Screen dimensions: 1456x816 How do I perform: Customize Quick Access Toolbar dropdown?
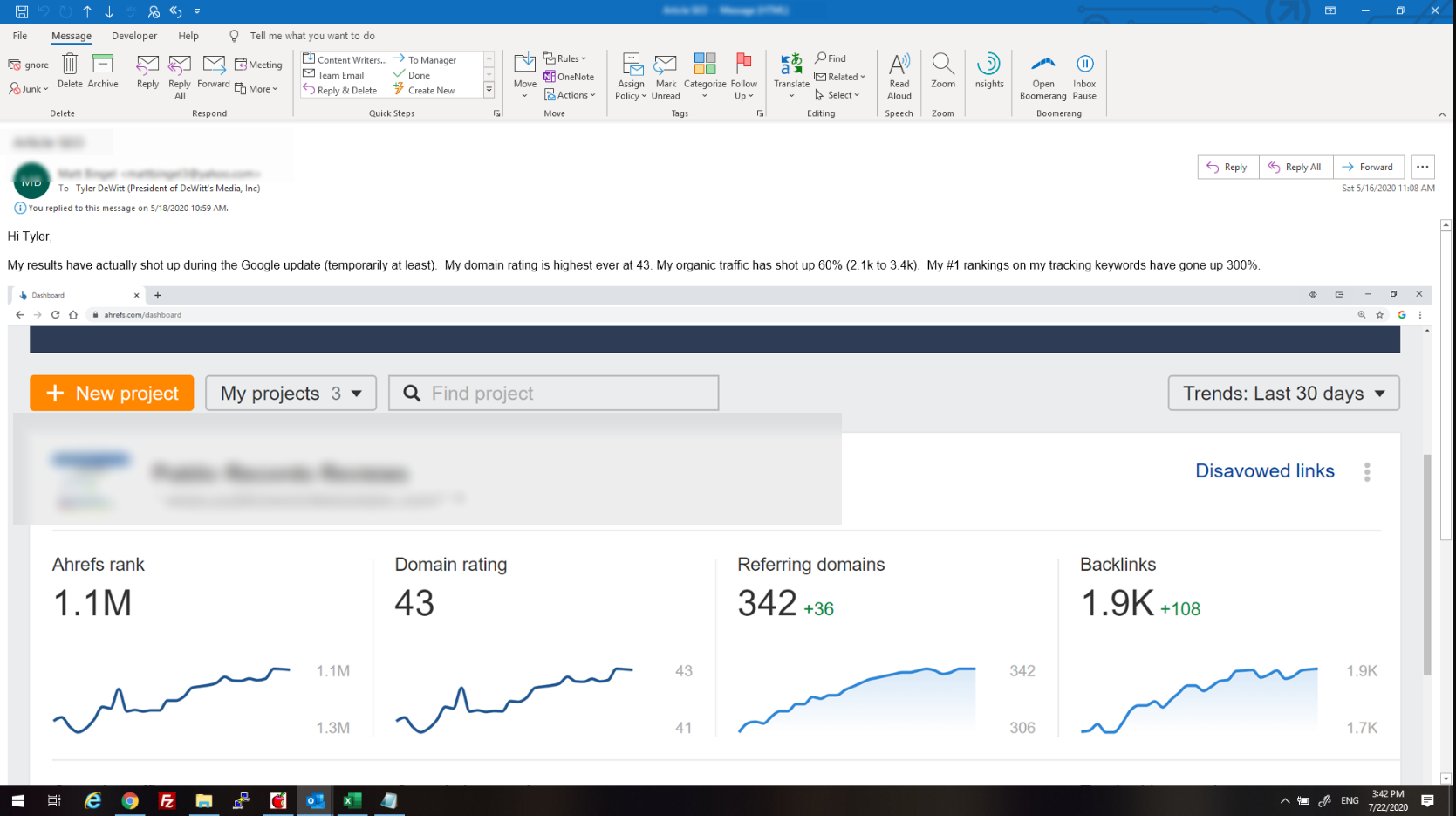coord(197,11)
